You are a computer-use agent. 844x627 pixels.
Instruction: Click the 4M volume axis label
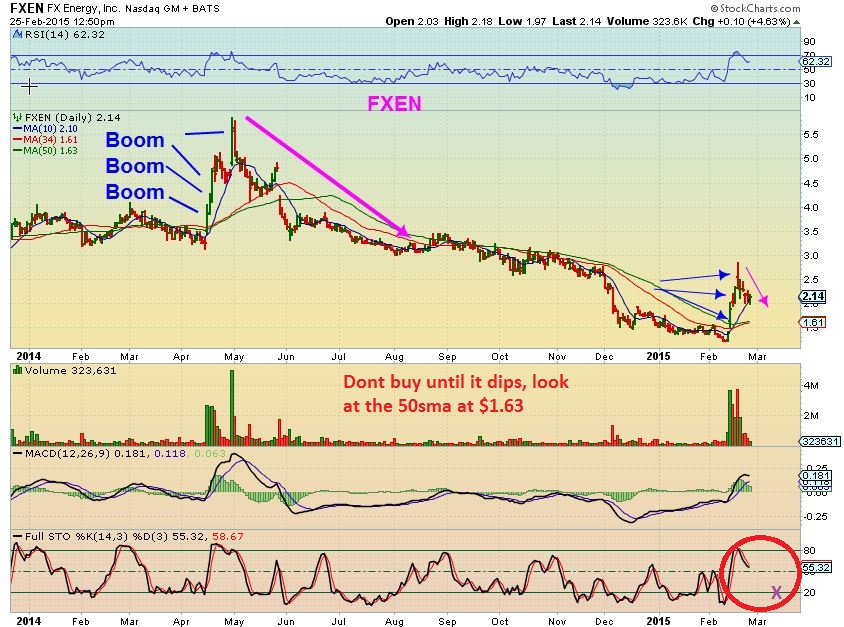tap(811, 385)
